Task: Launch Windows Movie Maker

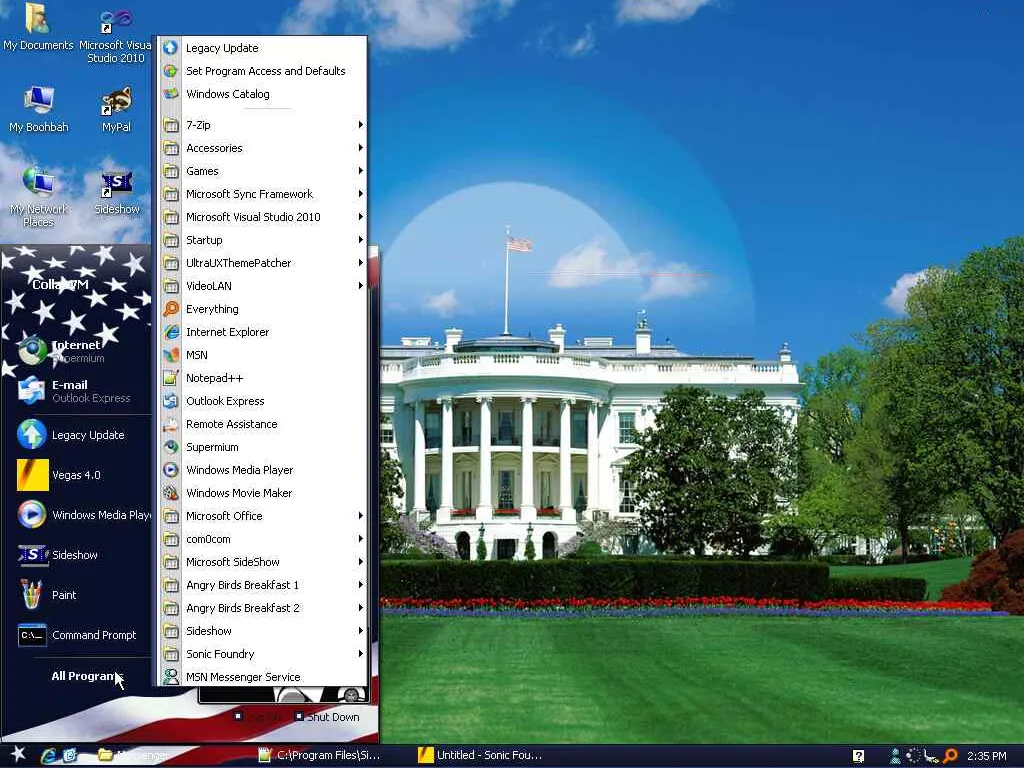Action: point(261,493)
